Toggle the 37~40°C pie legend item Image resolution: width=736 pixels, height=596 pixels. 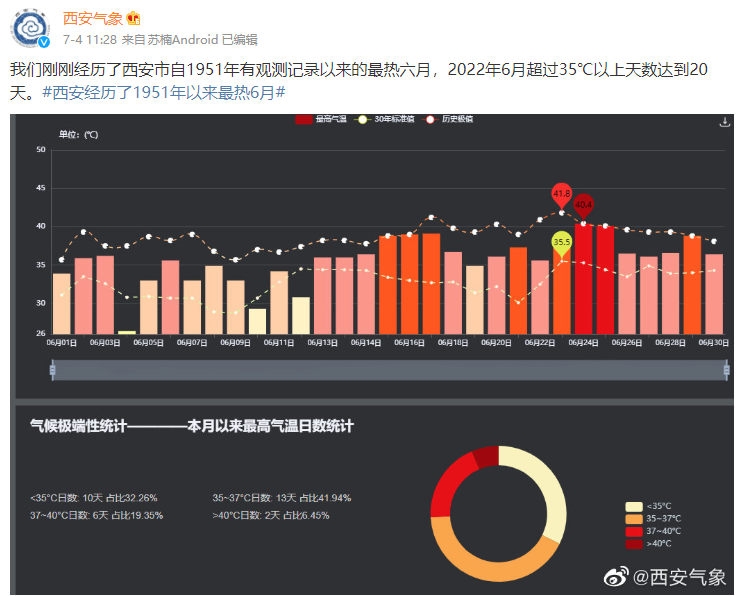tap(653, 531)
